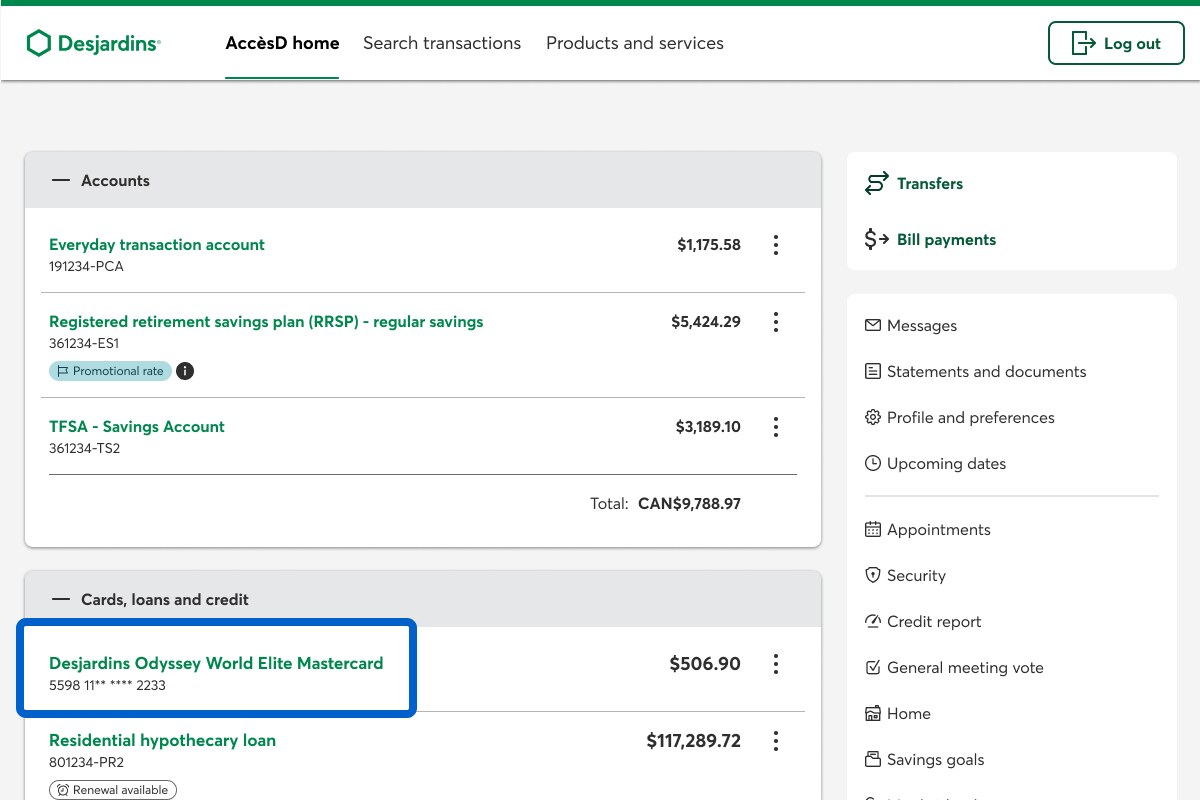Open the Transfers link

(x=929, y=184)
